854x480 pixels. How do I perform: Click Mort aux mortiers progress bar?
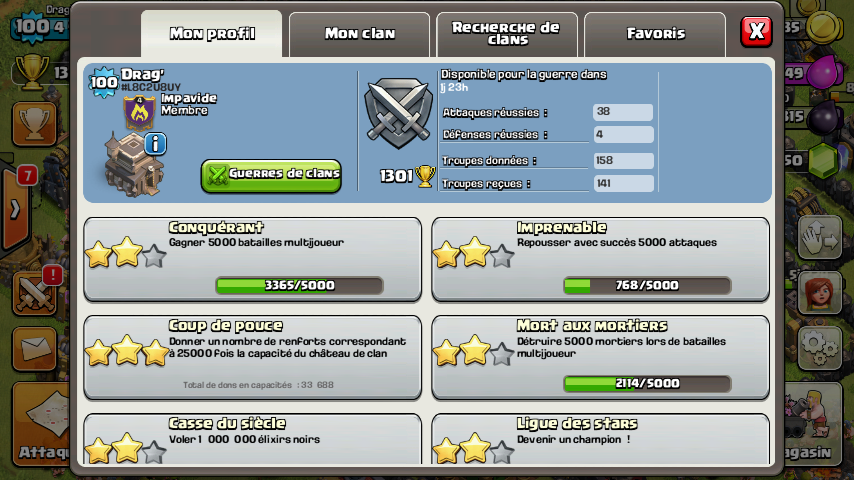click(647, 384)
